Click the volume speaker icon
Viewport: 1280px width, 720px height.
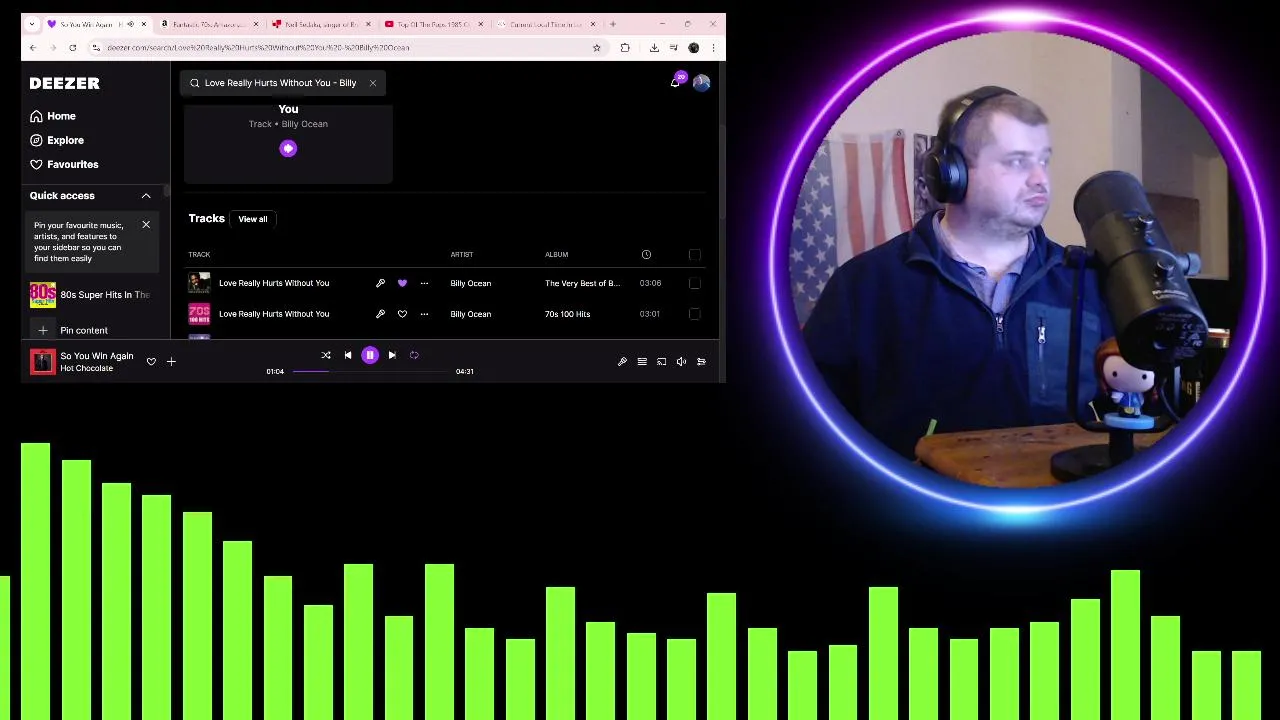[681, 362]
